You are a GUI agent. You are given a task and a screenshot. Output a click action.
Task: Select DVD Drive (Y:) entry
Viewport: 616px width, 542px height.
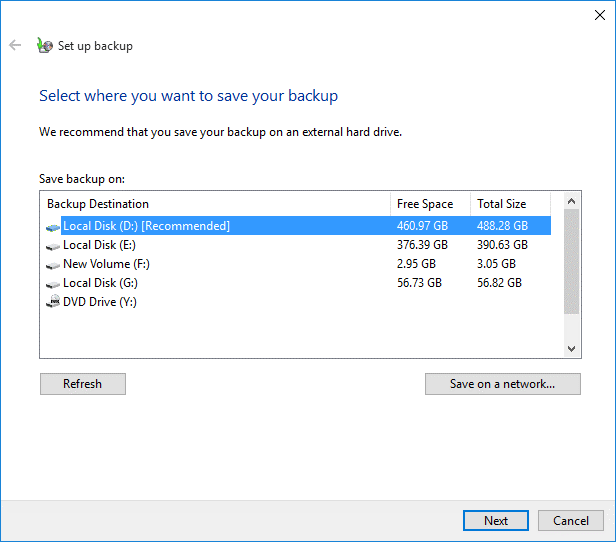tap(99, 302)
